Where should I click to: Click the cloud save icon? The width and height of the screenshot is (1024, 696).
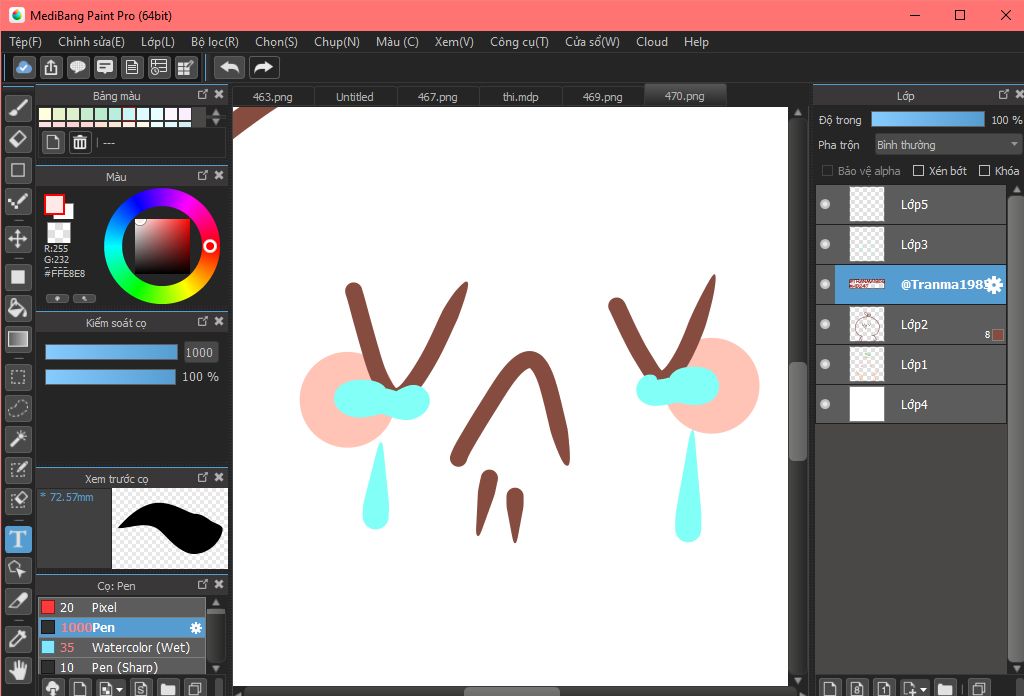click(x=24, y=67)
